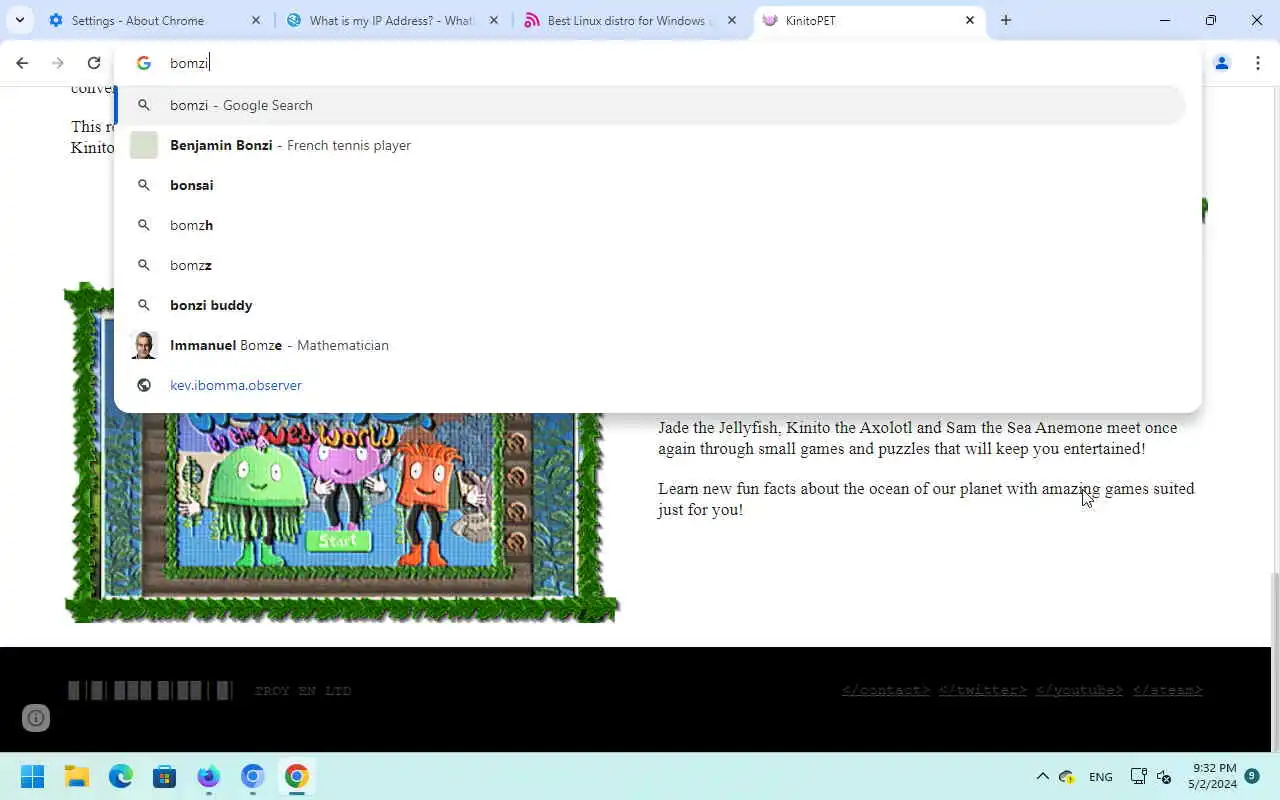Click TROY EN LTD footer text
The image size is (1280, 800).
[303, 690]
